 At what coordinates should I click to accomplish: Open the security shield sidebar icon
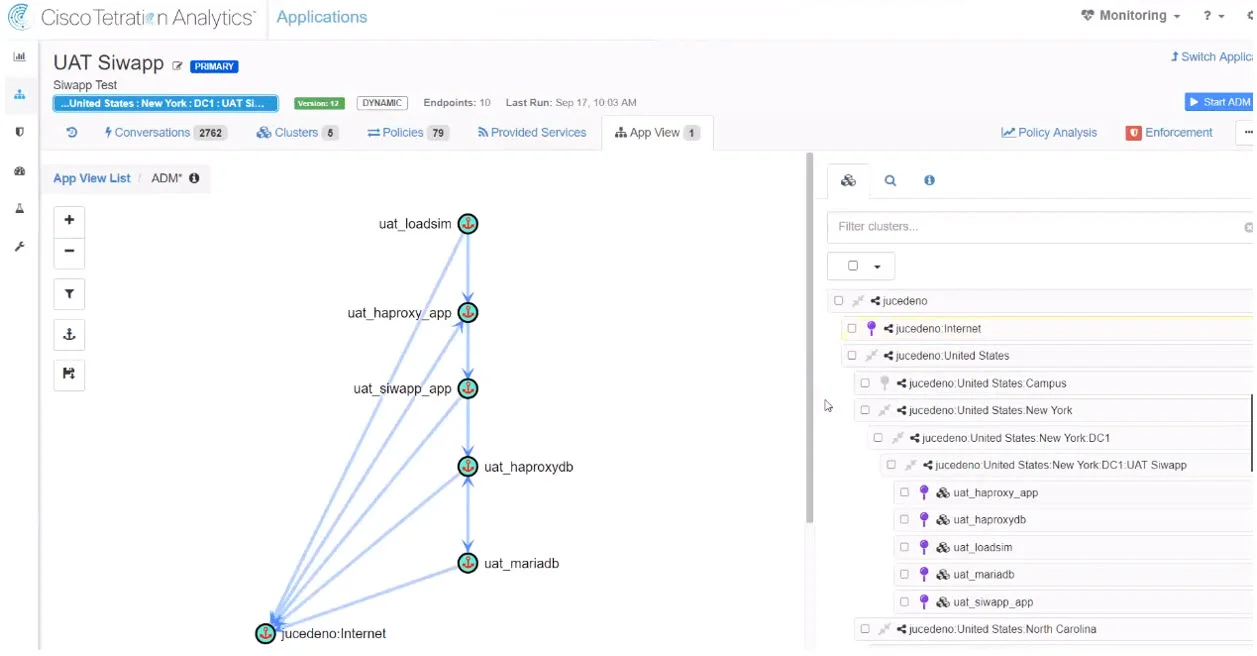pyautogui.click(x=19, y=132)
